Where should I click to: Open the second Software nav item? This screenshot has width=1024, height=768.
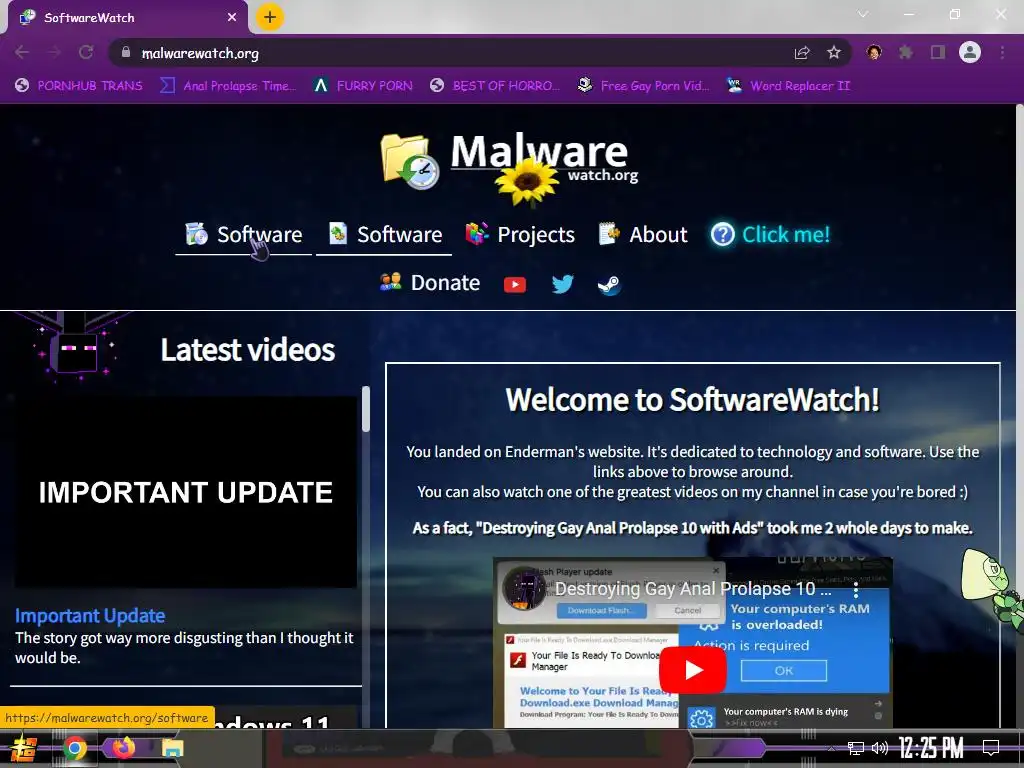(384, 234)
